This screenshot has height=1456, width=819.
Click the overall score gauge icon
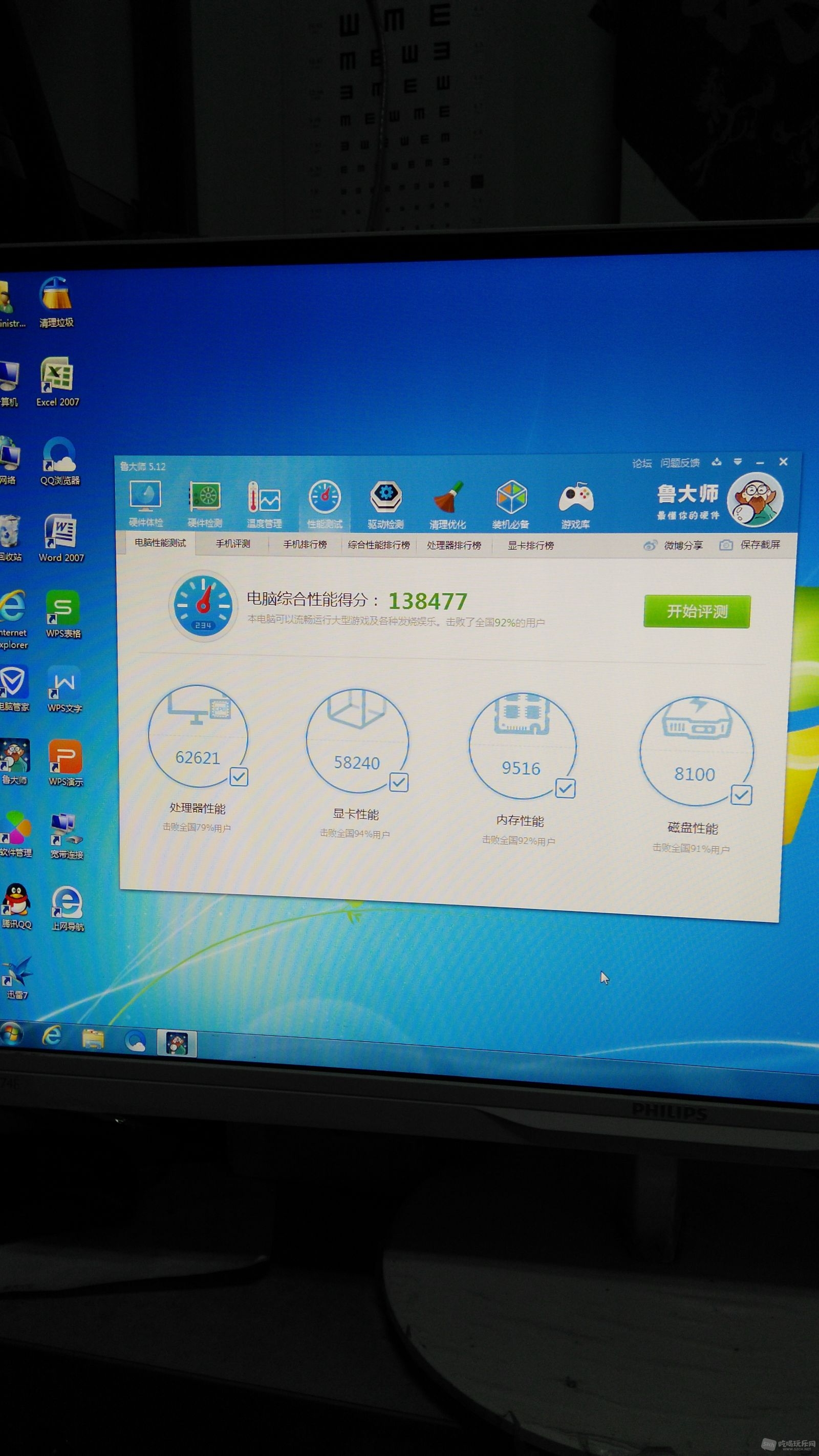pos(203,605)
